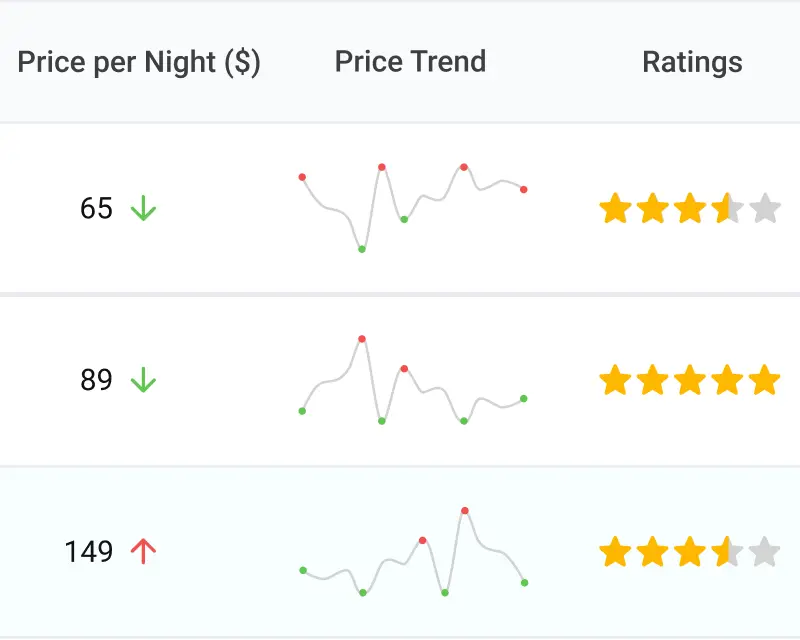
Task: Click the Ratings column header
Action: (692, 62)
